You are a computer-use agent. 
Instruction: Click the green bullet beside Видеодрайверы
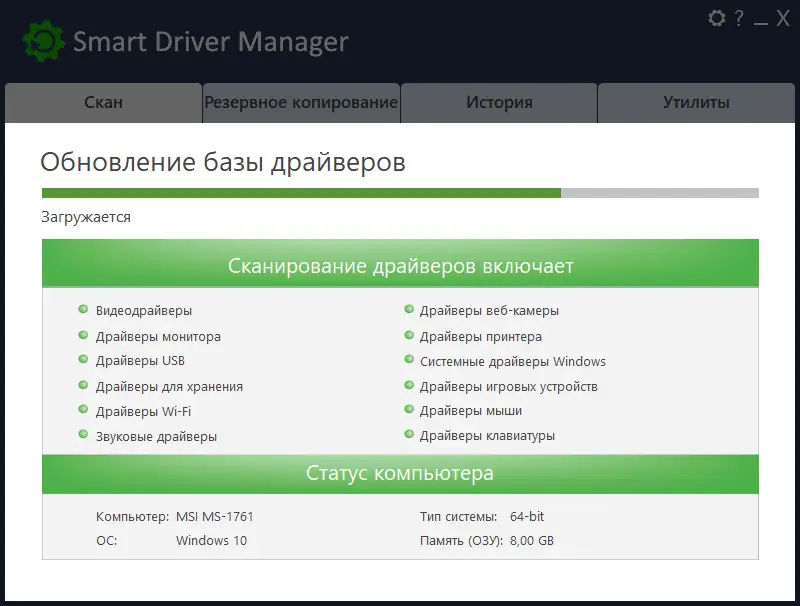click(85, 311)
